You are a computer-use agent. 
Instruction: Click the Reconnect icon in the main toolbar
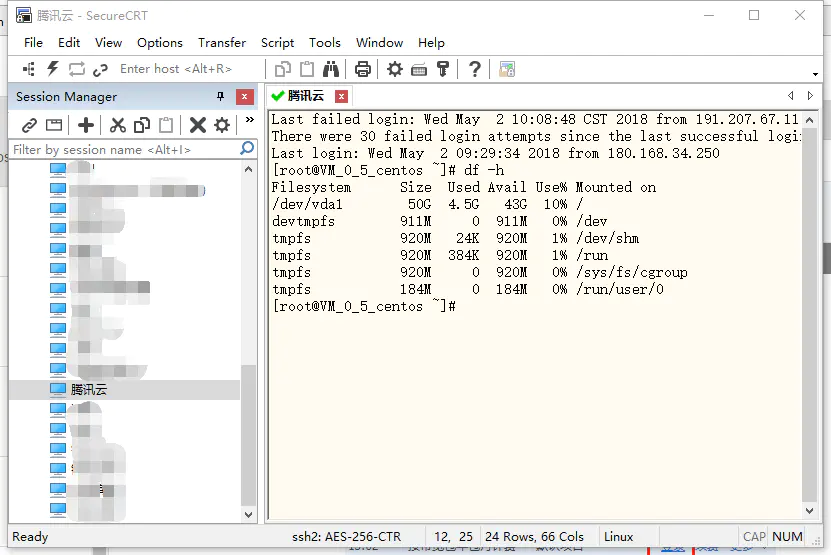point(77,69)
